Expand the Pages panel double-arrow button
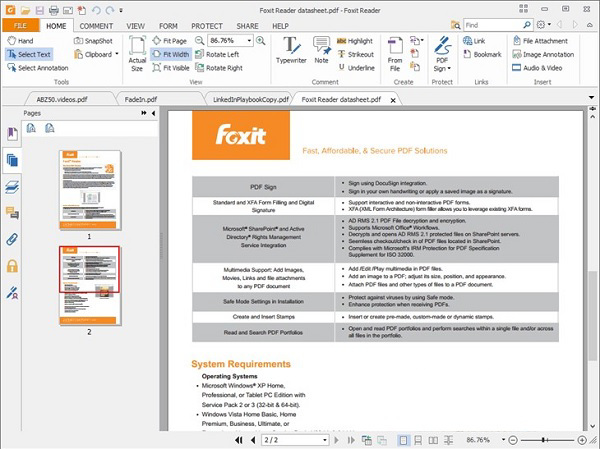The image size is (600, 449). [143, 113]
